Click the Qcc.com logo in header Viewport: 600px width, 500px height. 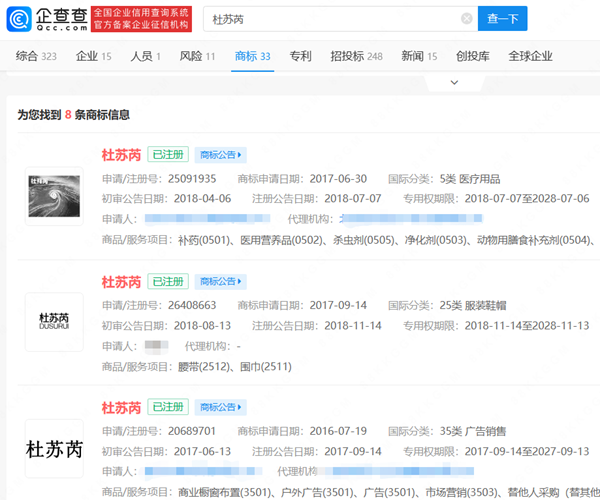[x=46, y=18]
